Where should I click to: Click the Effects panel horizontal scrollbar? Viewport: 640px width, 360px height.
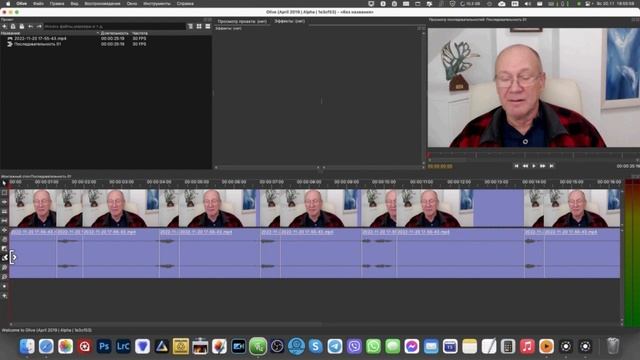(x=267, y=167)
